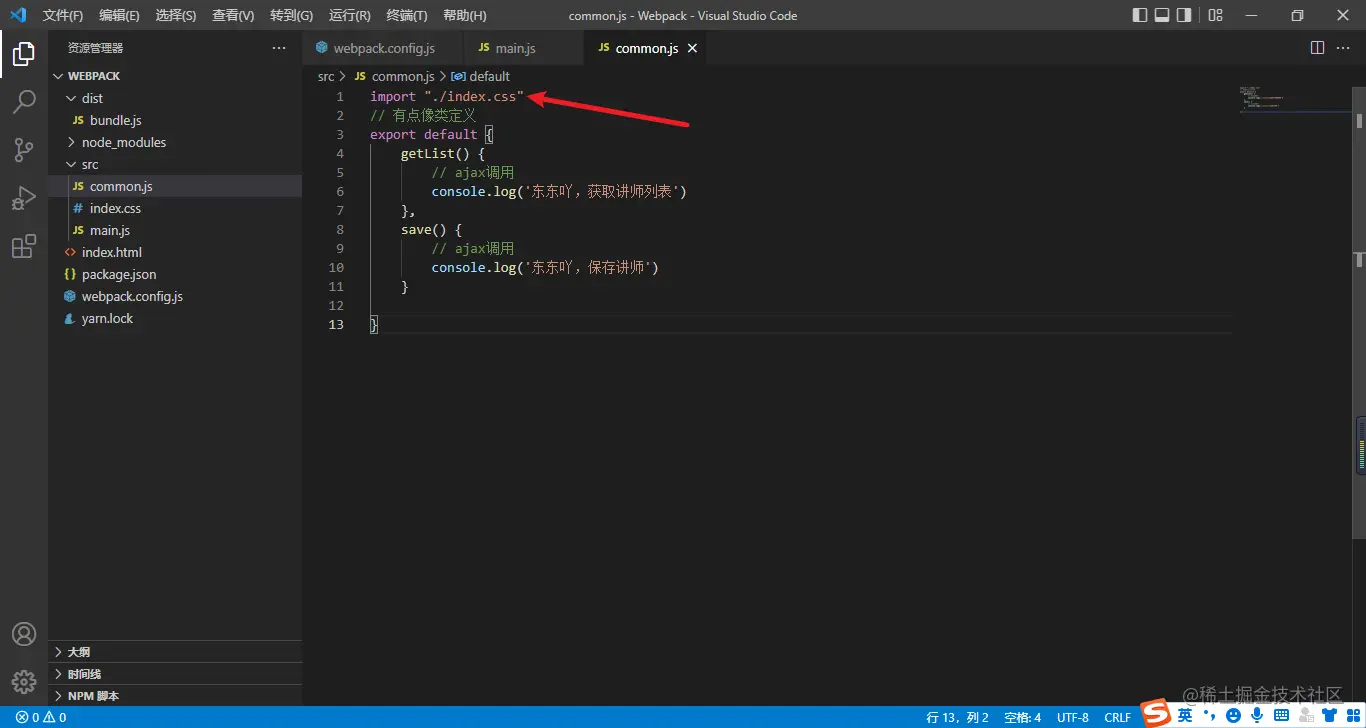1366x728 pixels.
Task: Open Run and Debug view
Action: (24, 198)
